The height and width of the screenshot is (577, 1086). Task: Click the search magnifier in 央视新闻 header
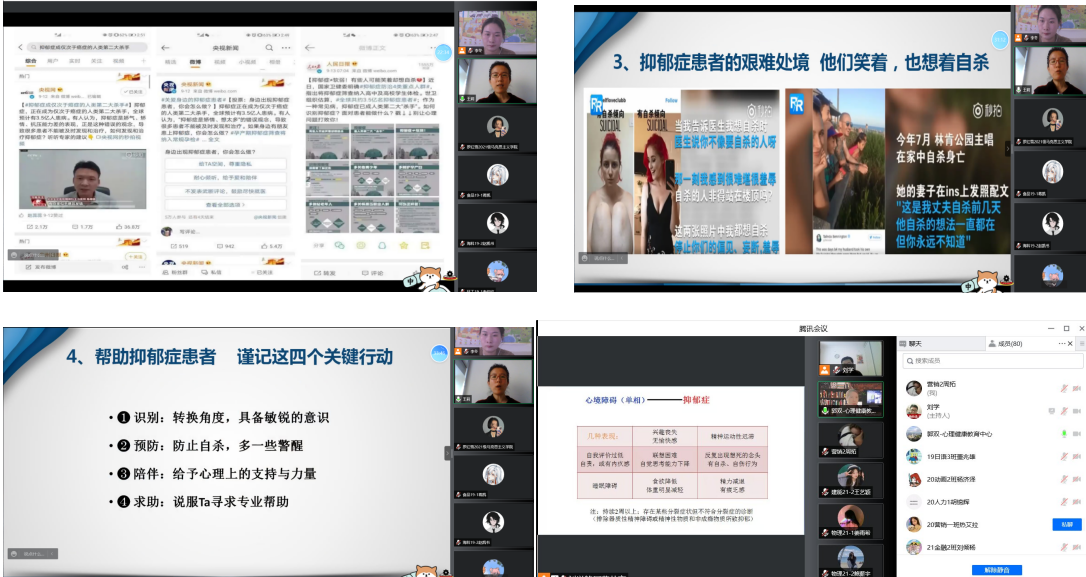click(269, 48)
